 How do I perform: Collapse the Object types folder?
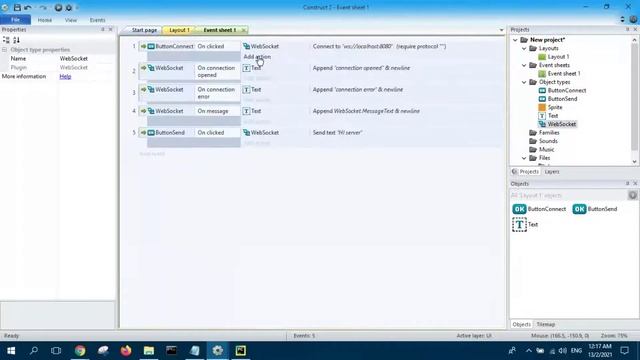pyautogui.click(x=524, y=82)
